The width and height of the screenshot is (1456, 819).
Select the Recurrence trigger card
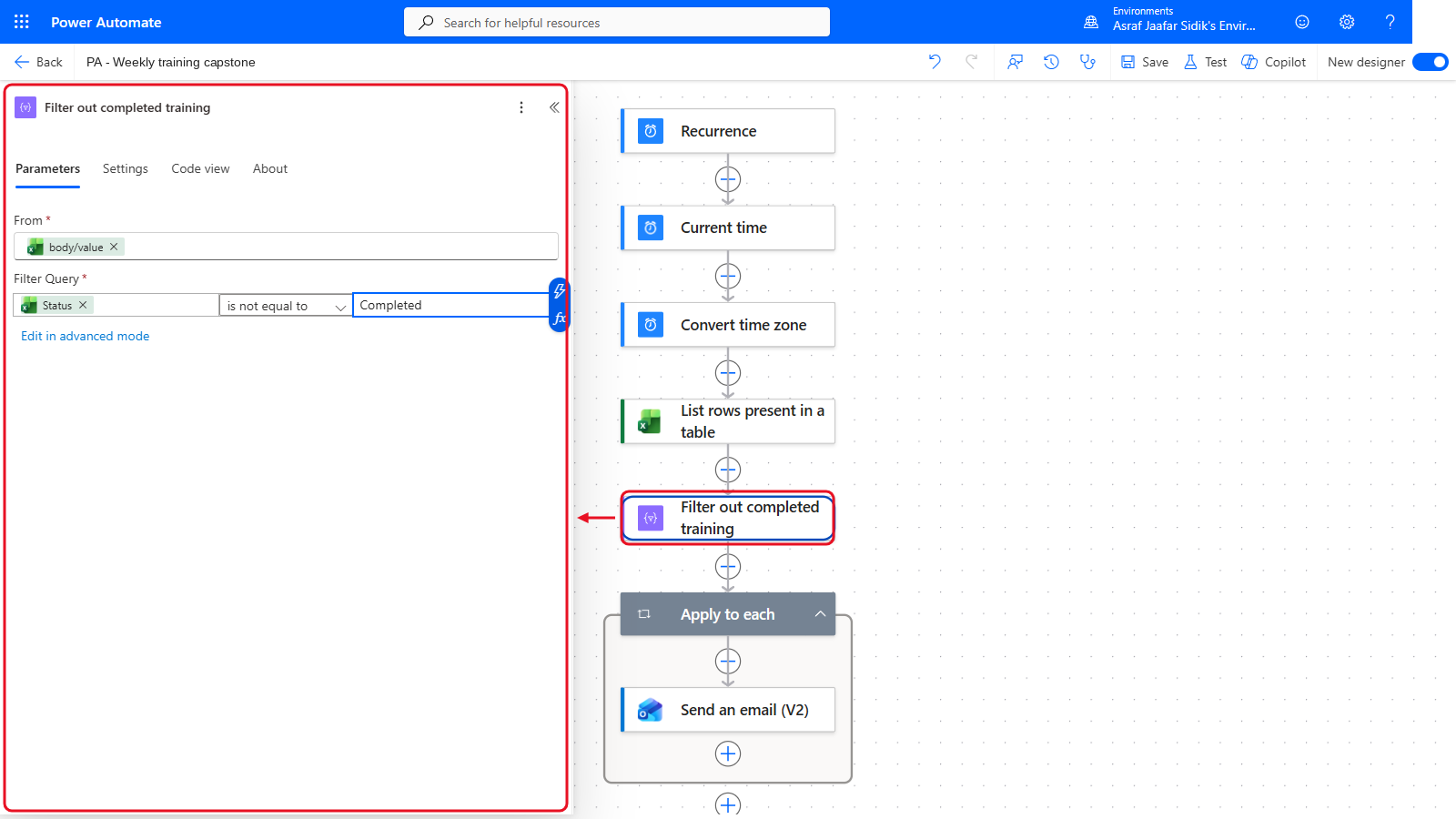tap(728, 131)
